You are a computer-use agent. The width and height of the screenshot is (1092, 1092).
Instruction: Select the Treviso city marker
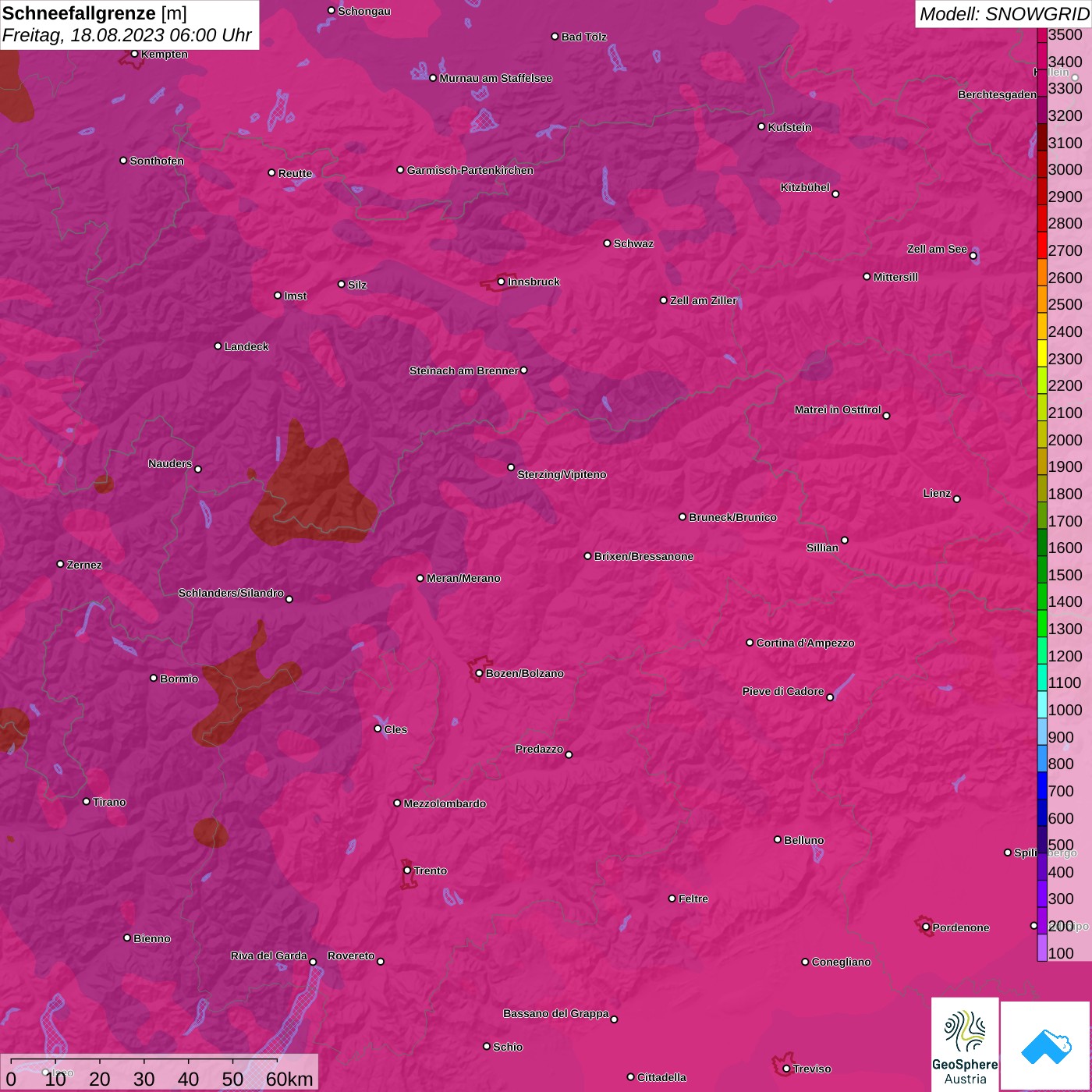[786, 1069]
